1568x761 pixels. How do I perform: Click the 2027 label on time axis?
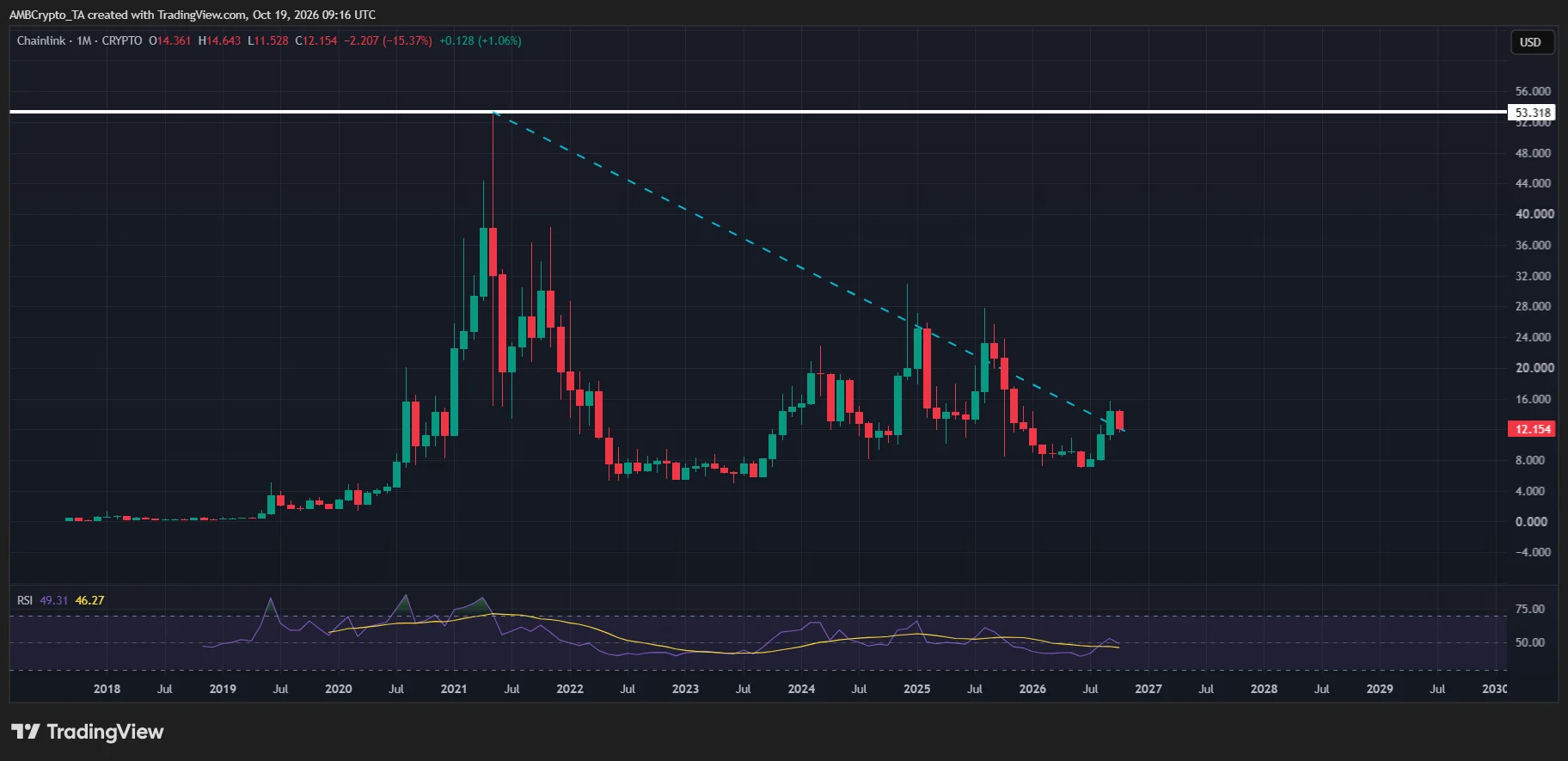[x=1148, y=689]
